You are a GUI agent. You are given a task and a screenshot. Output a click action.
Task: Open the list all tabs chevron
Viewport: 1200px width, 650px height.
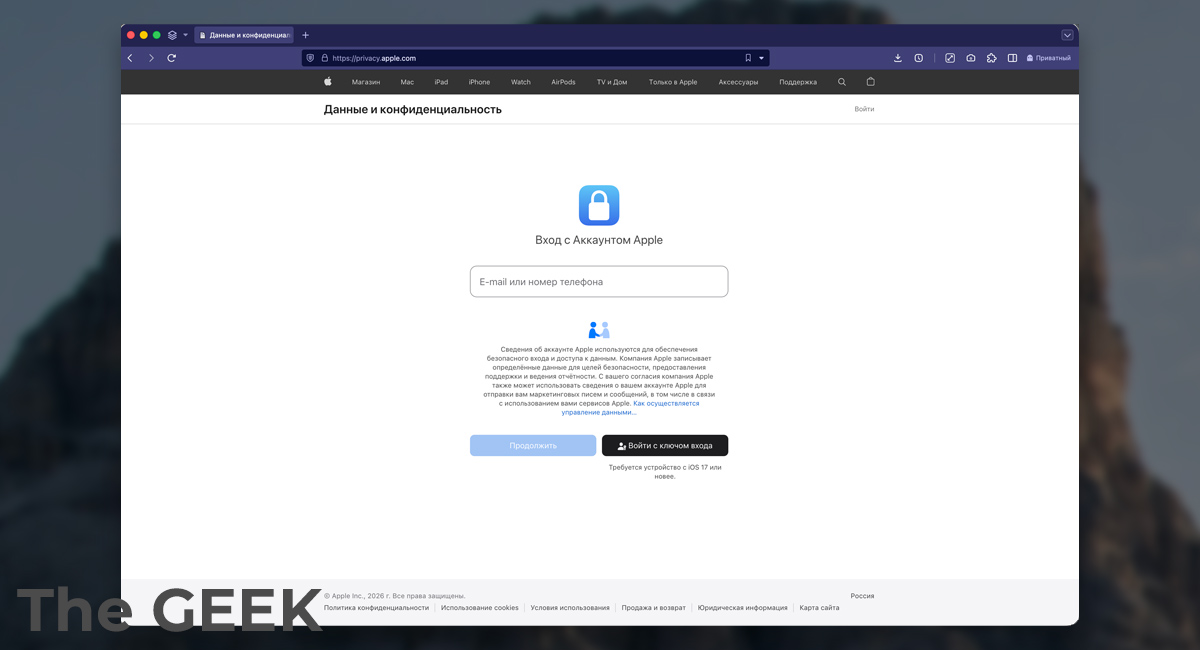tap(1067, 35)
